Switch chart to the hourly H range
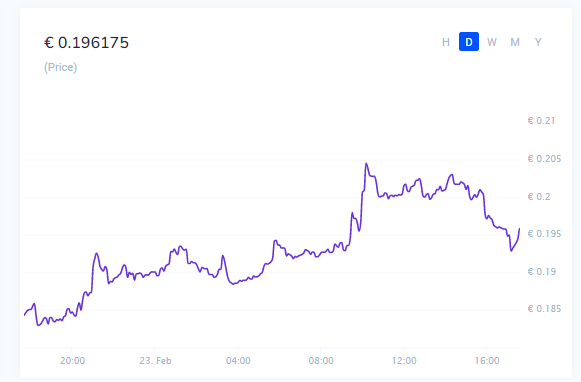This screenshot has width=581, height=382. pos(446,42)
